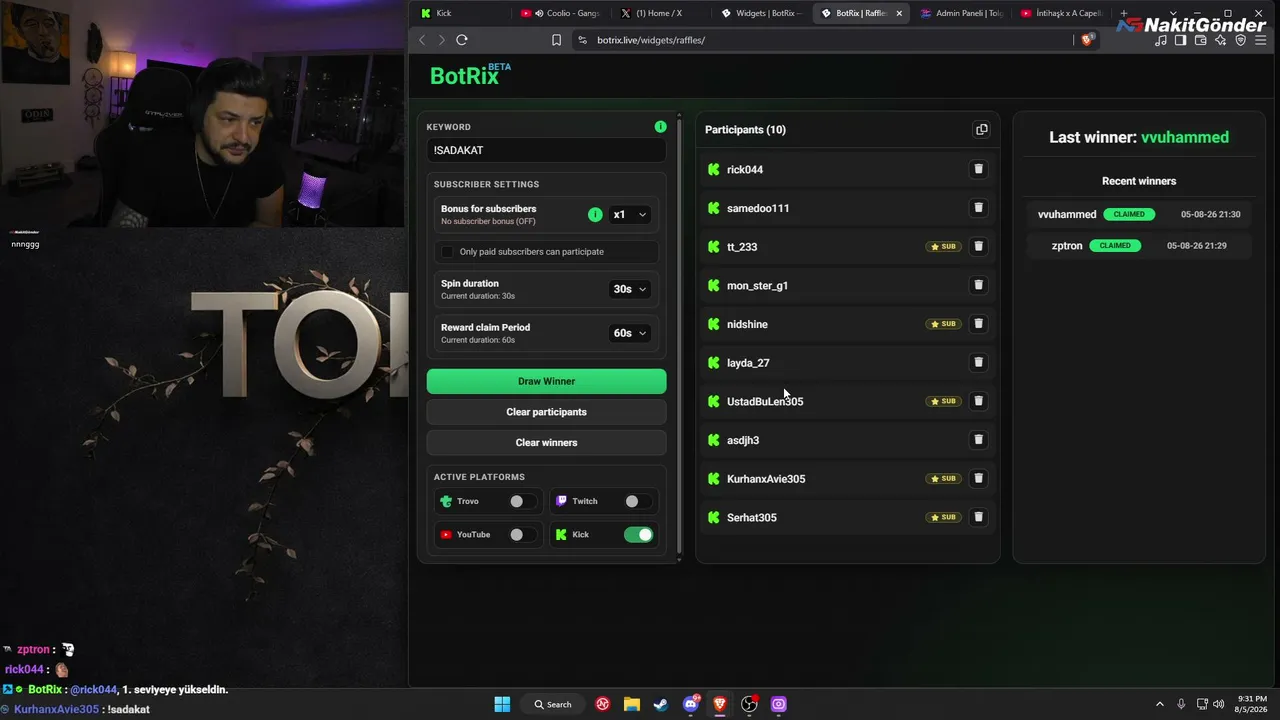Click the Clear winners button
The height and width of the screenshot is (720, 1280).
coord(546,442)
